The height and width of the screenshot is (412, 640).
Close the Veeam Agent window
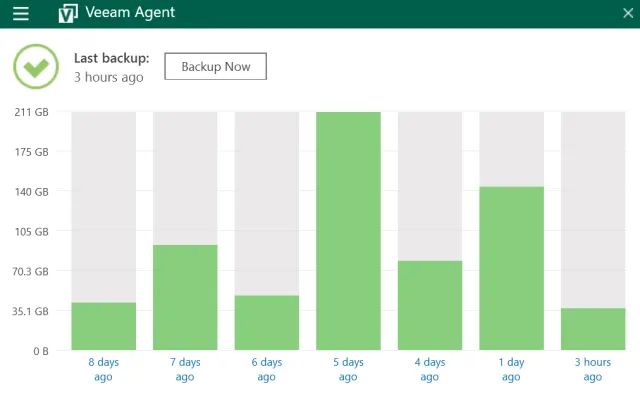pyautogui.click(x=627, y=13)
